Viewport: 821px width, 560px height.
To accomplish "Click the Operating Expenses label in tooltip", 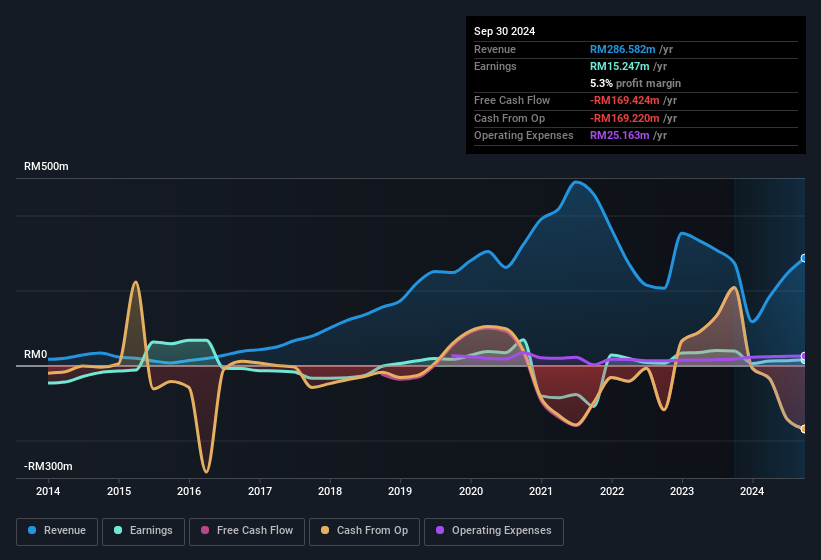I will coord(524,136).
